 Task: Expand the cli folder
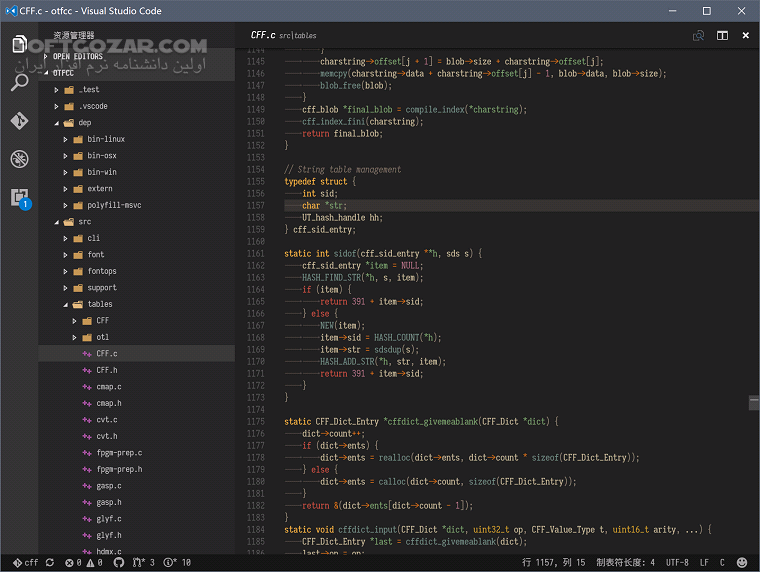137,238
